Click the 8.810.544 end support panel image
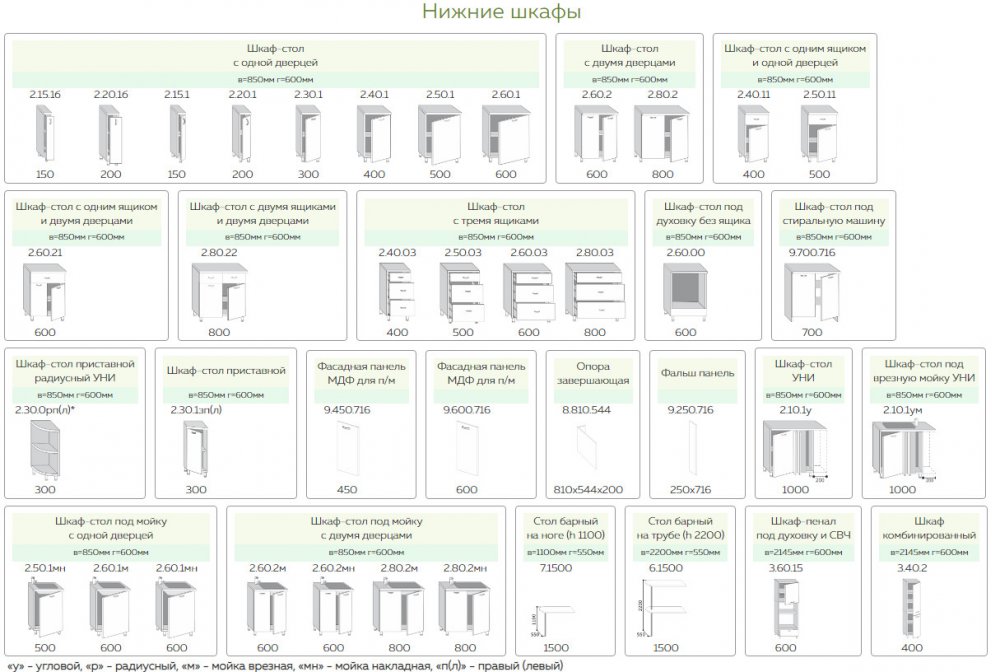1000x672 pixels. (x=586, y=450)
